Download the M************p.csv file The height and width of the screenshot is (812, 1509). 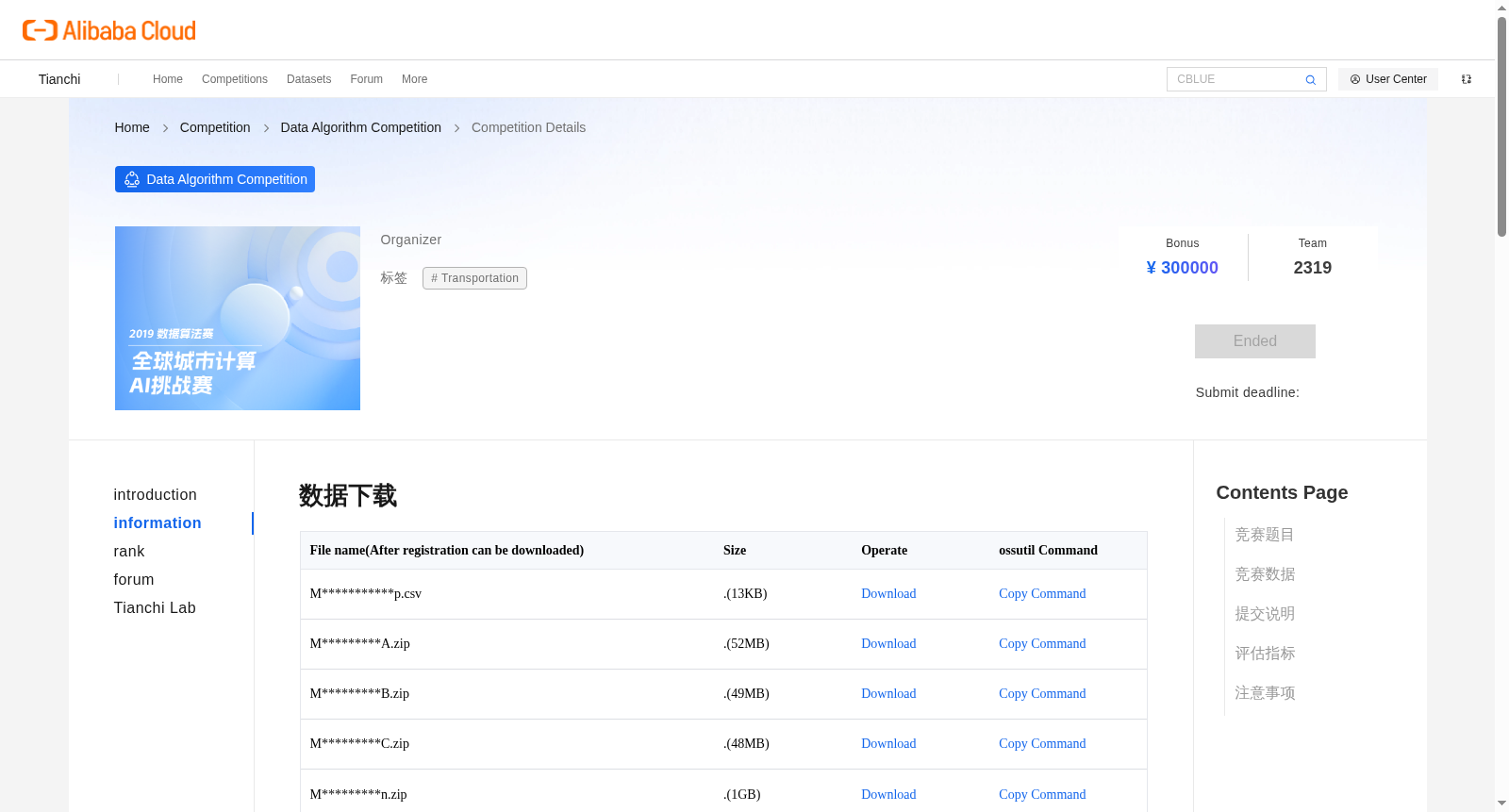click(888, 594)
